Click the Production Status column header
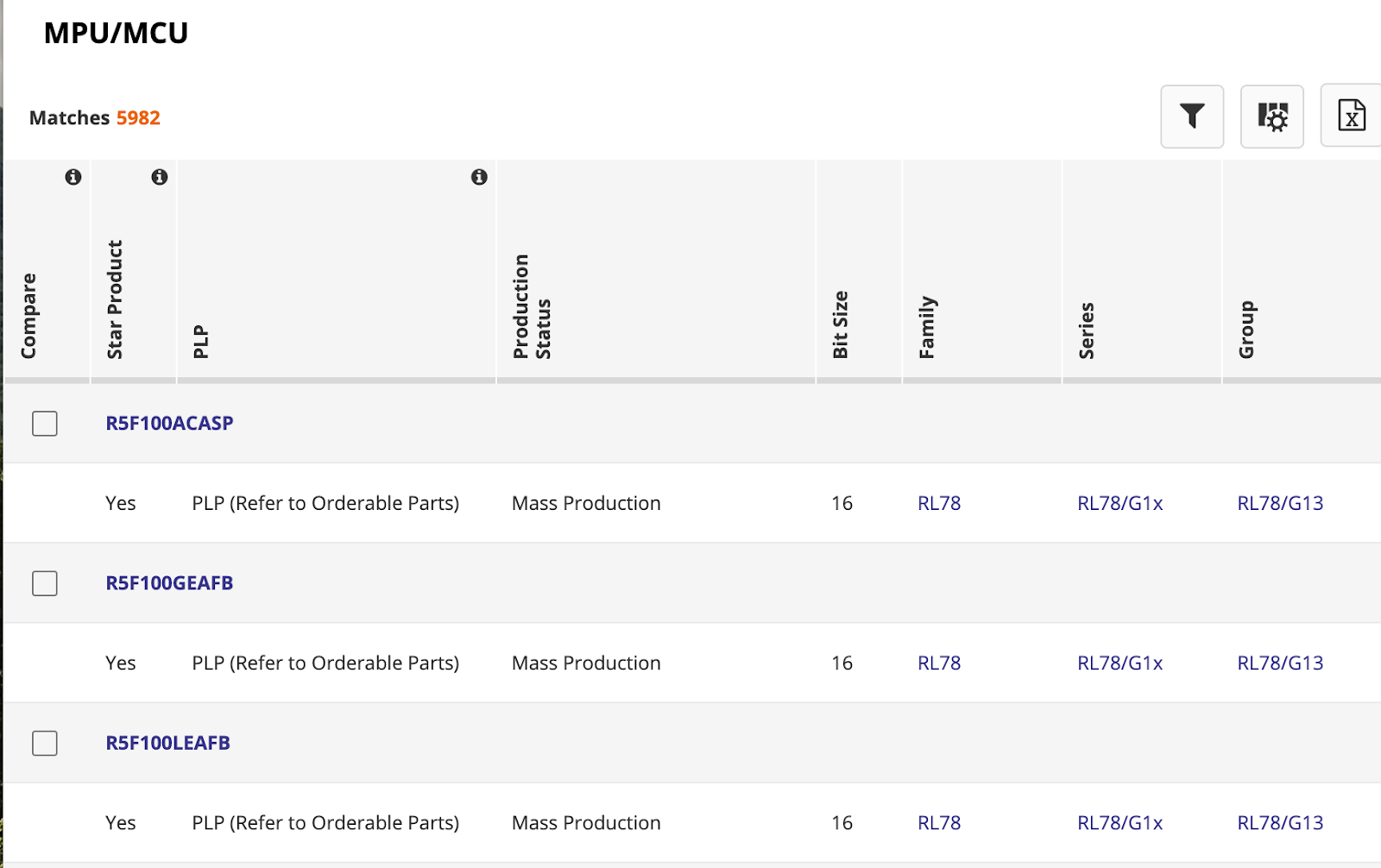Screen dimensions: 1381x868 click(x=532, y=306)
